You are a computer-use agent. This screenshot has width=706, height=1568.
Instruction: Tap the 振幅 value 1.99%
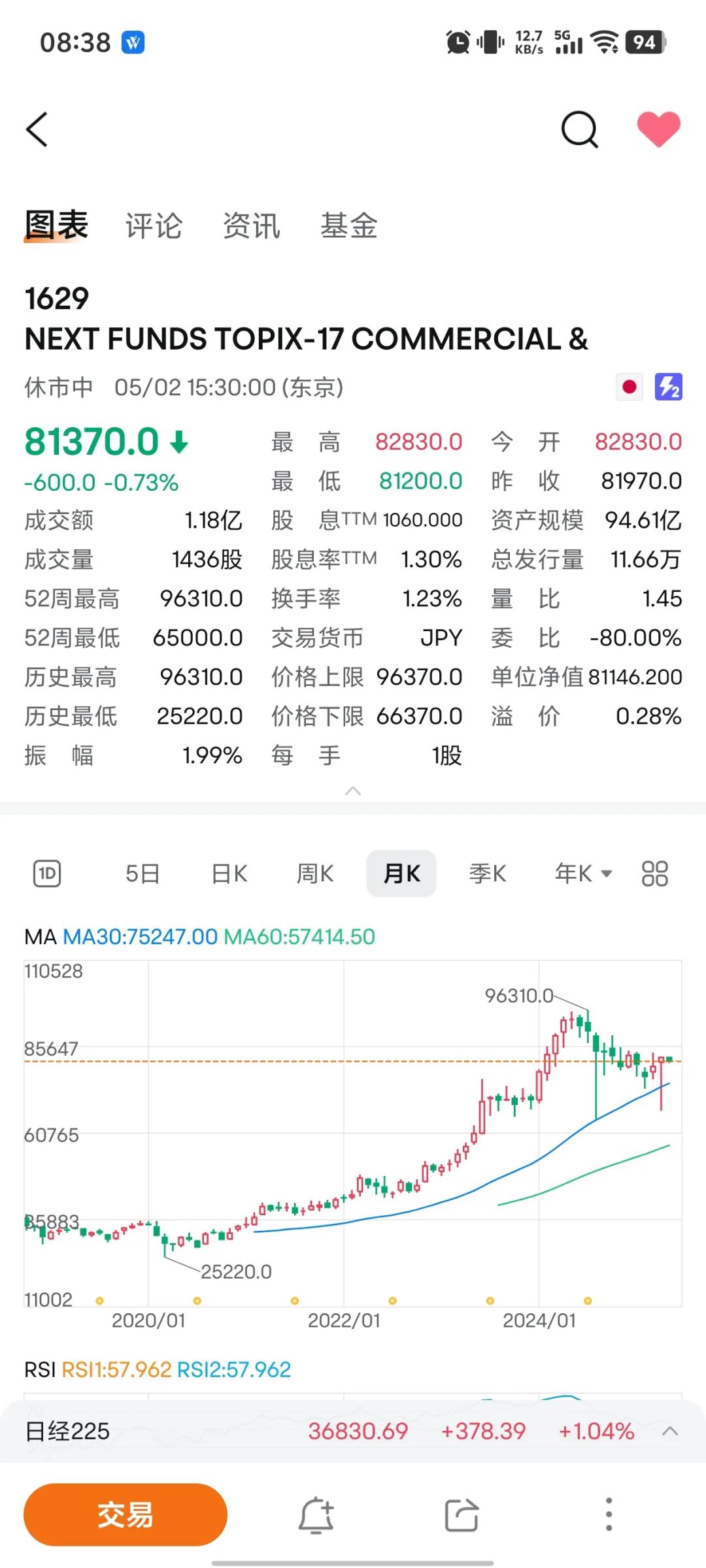tap(212, 755)
